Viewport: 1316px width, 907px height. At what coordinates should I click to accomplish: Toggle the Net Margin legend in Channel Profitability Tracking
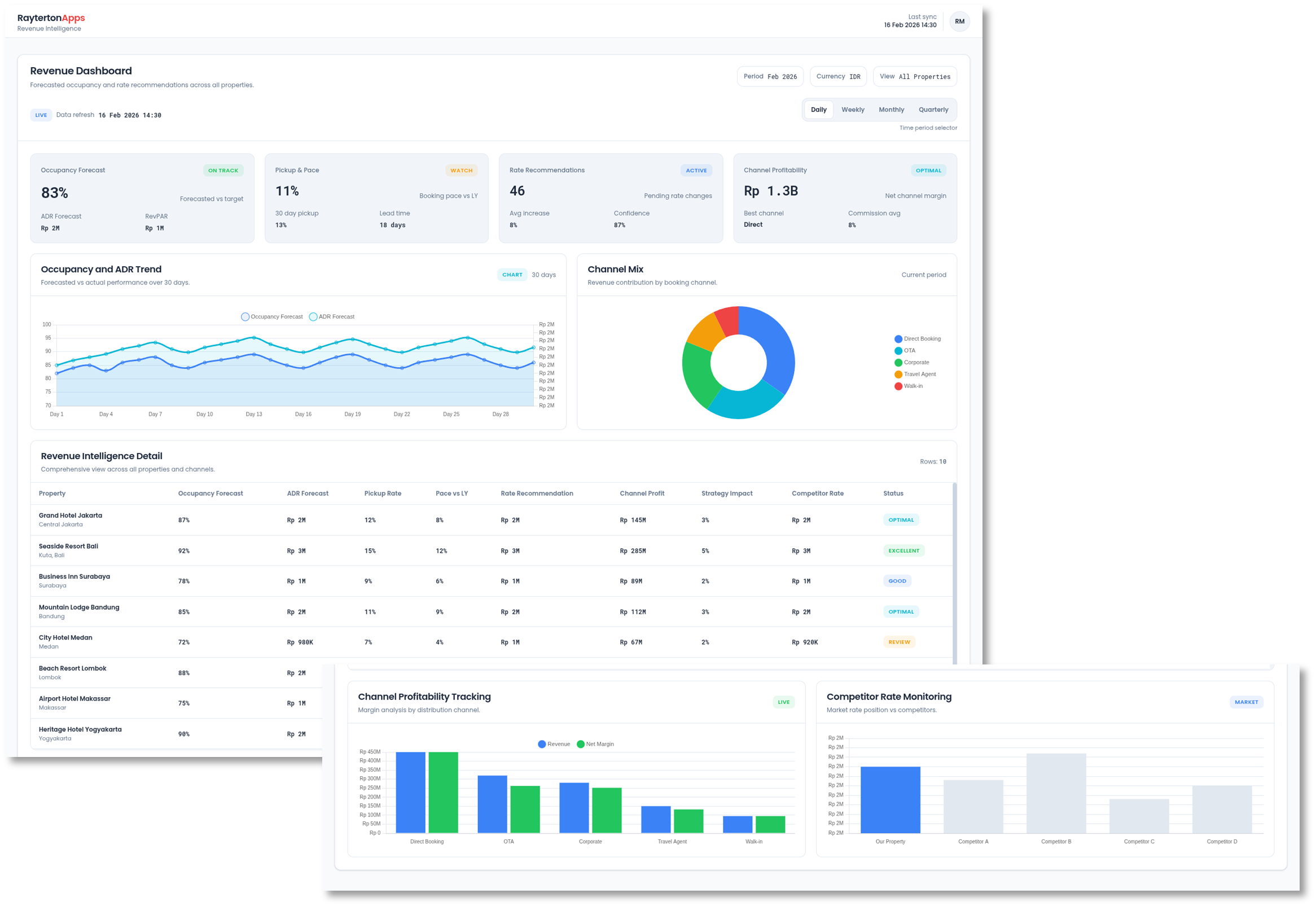point(595,743)
